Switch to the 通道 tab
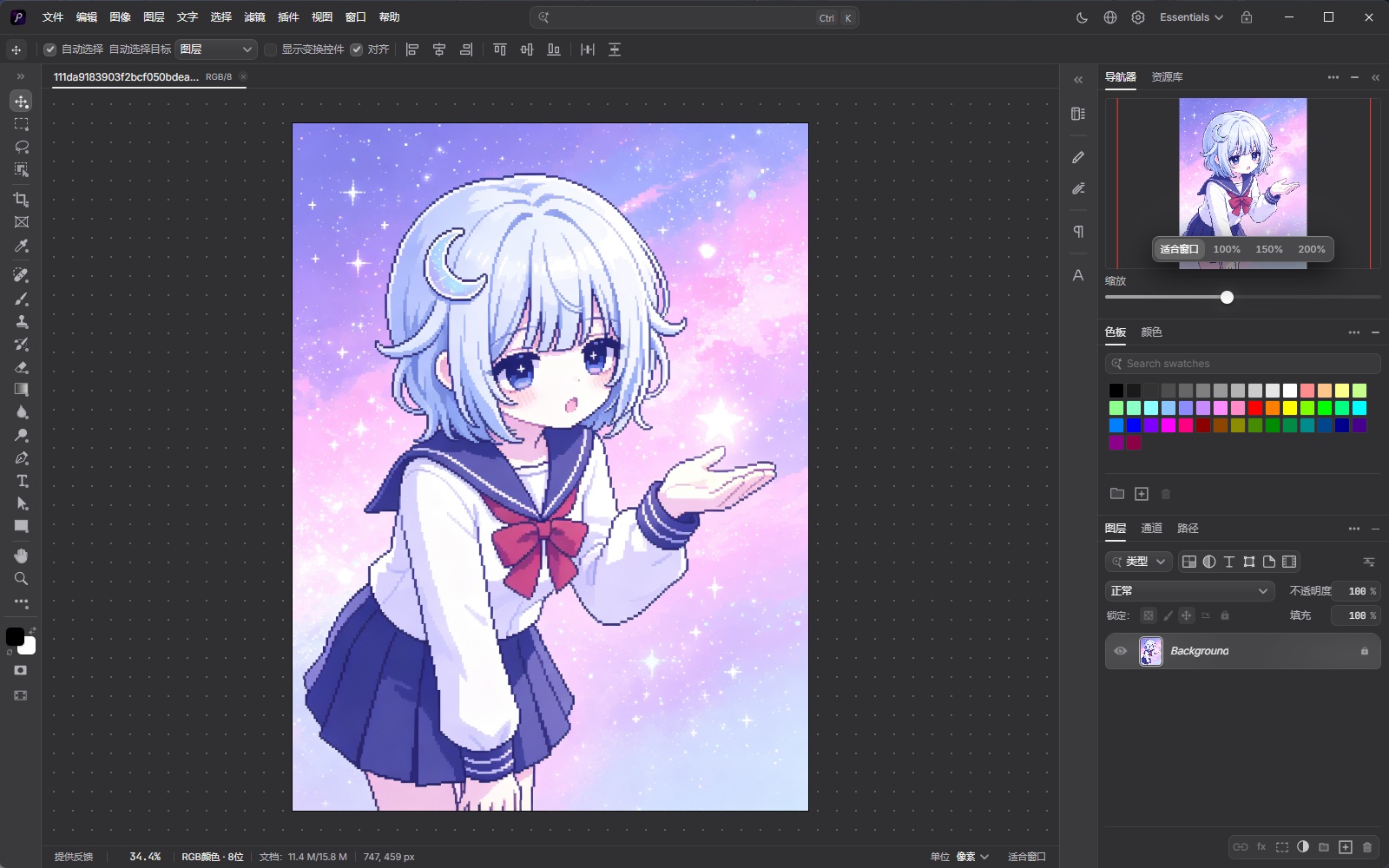Screen dimensions: 1389x868 click(x=1151, y=528)
